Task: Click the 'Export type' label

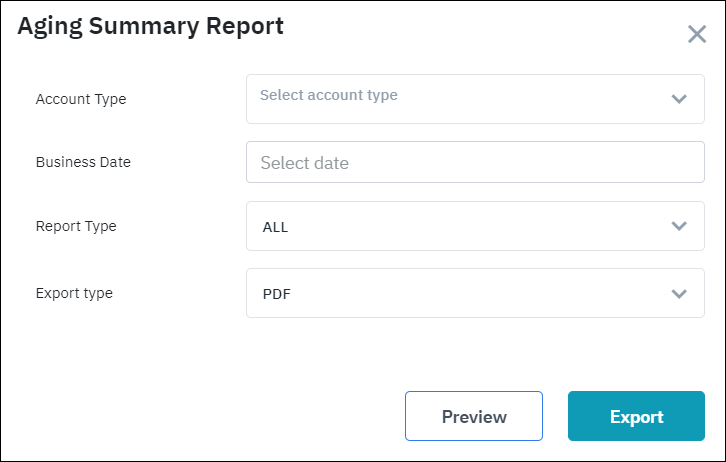Action: point(74,293)
